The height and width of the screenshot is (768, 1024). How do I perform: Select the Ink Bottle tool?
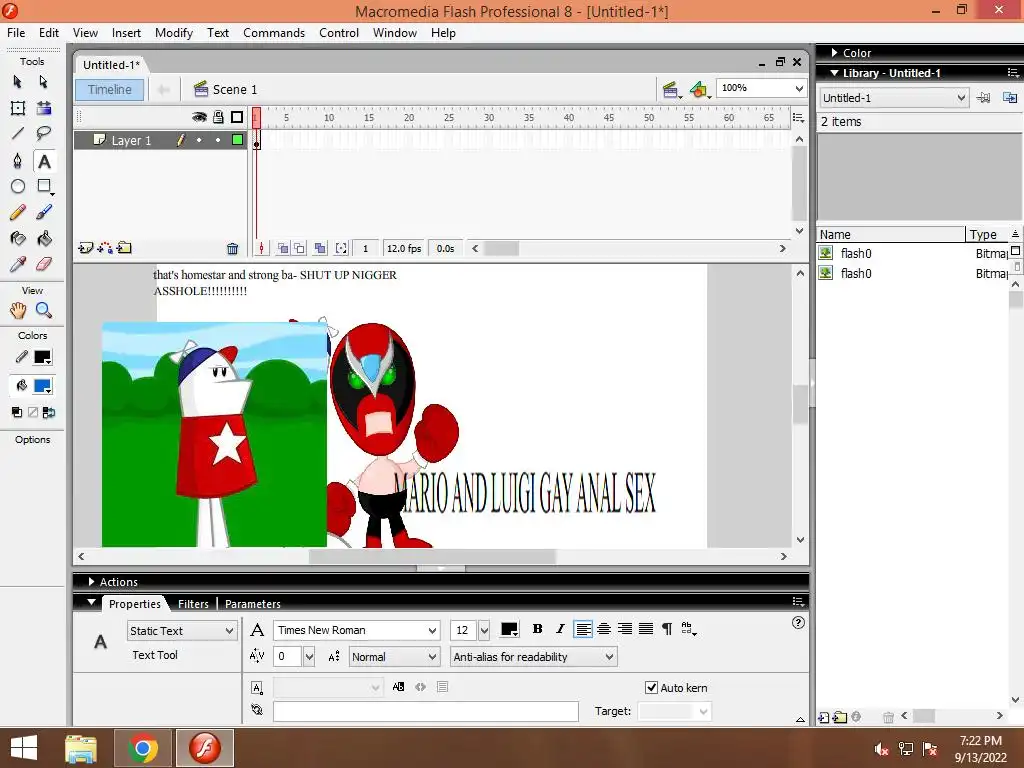click(x=18, y=238)
